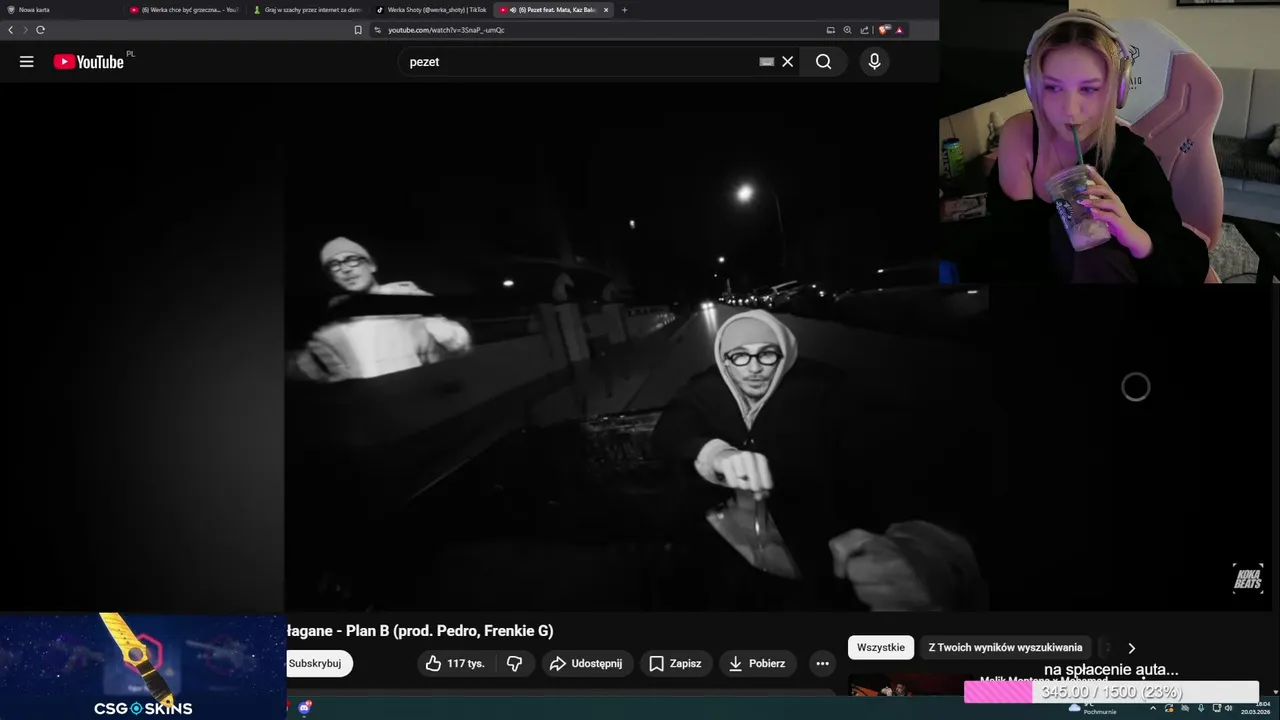Open the Discord icon on taskbar
The height and width of the screenshot is (720, 1280).
[x=304, y=708]
